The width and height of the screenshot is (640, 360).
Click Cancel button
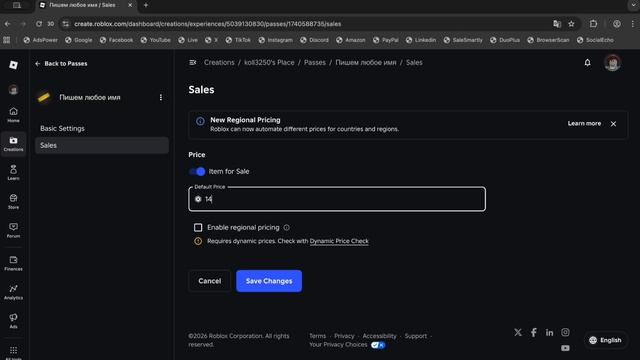(210, 281)
